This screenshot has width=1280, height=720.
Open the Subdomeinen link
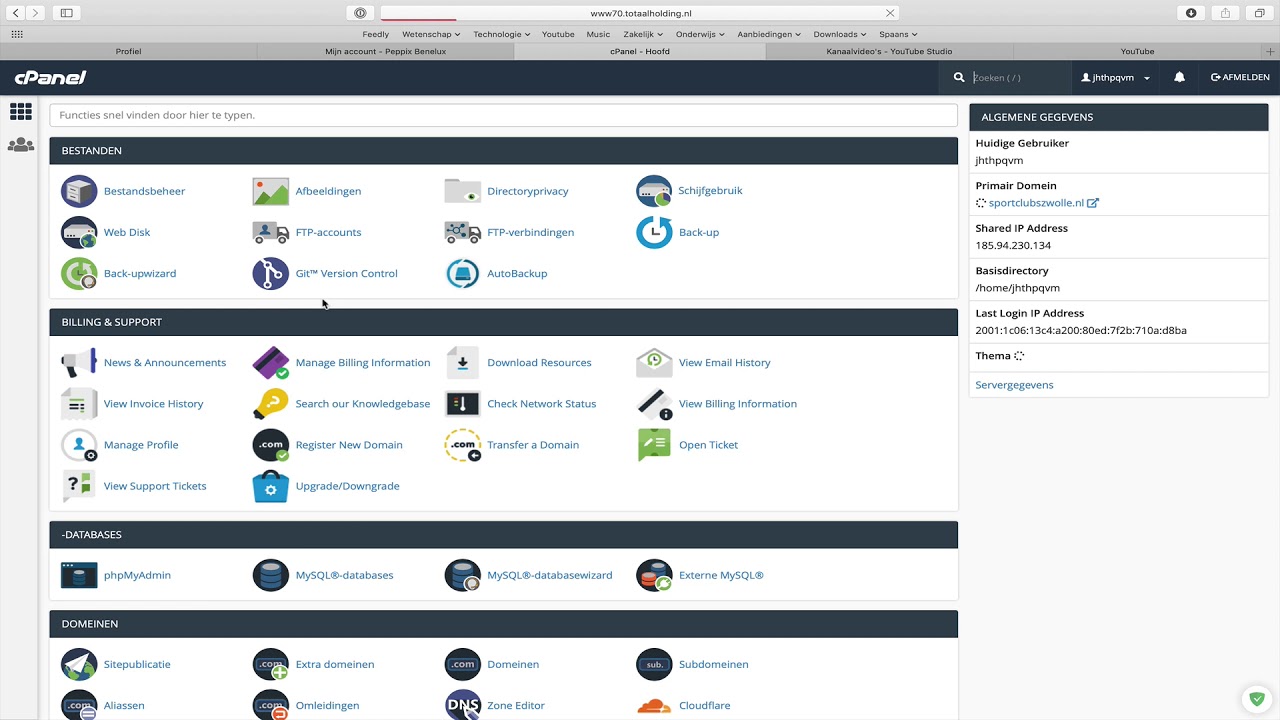(x=713, y=664)
